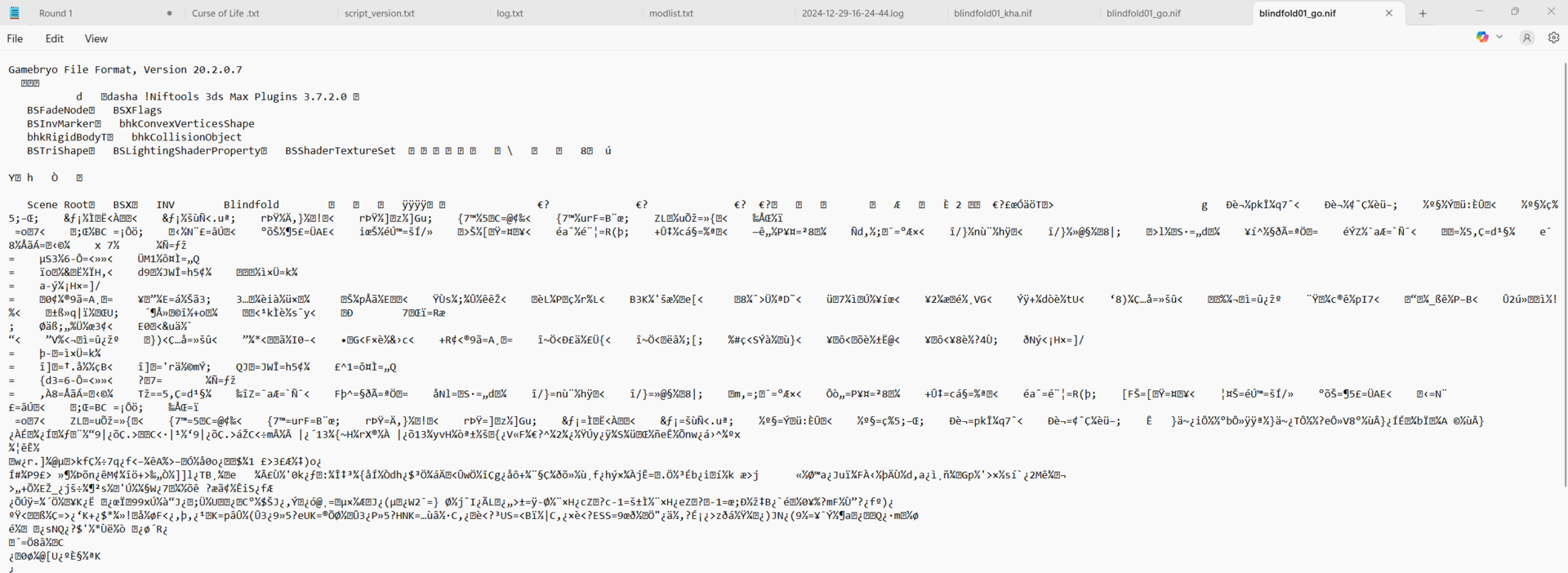Click the 'BSTriShape' text

(57, 151)
